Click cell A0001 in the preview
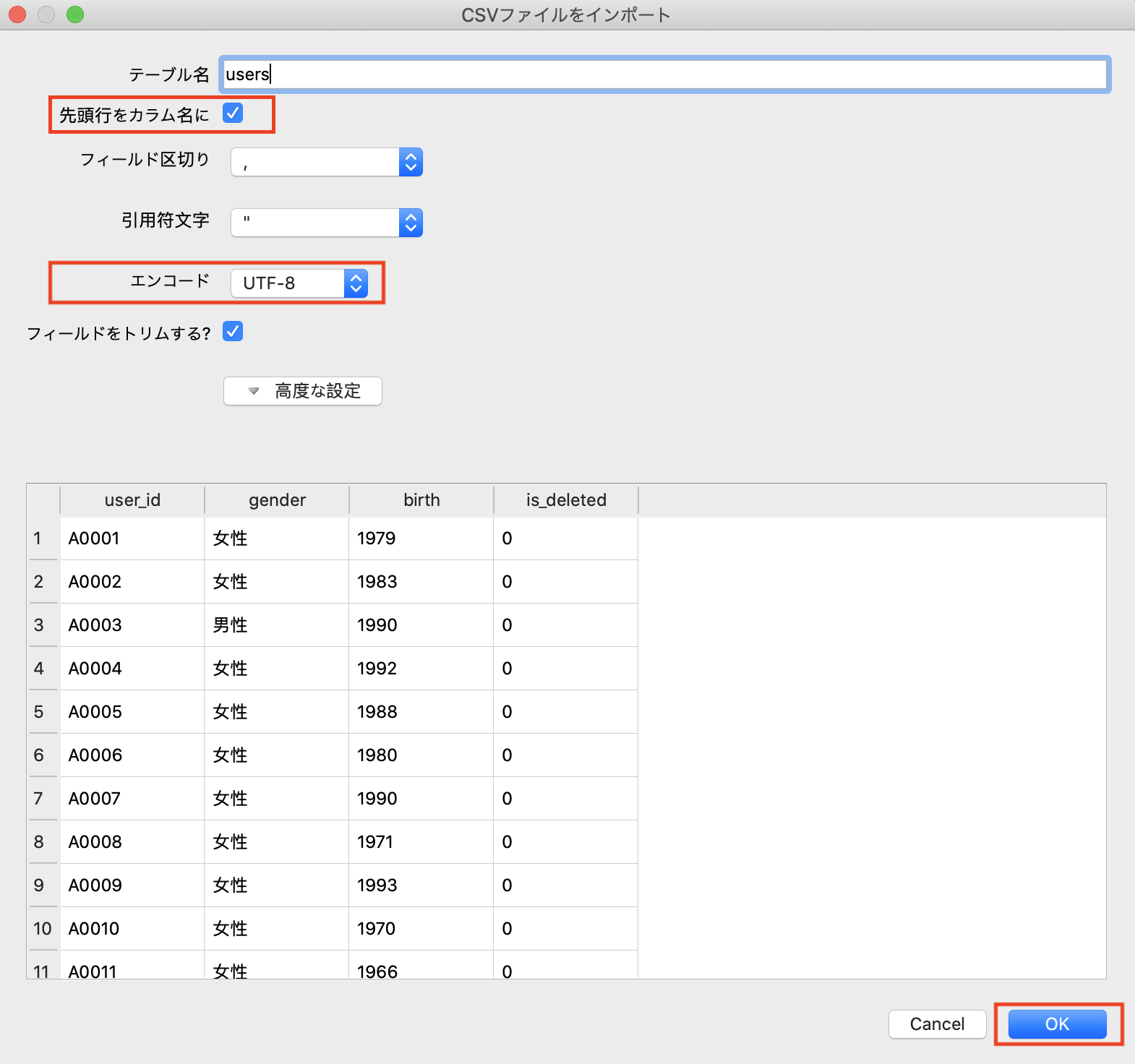 132,539
